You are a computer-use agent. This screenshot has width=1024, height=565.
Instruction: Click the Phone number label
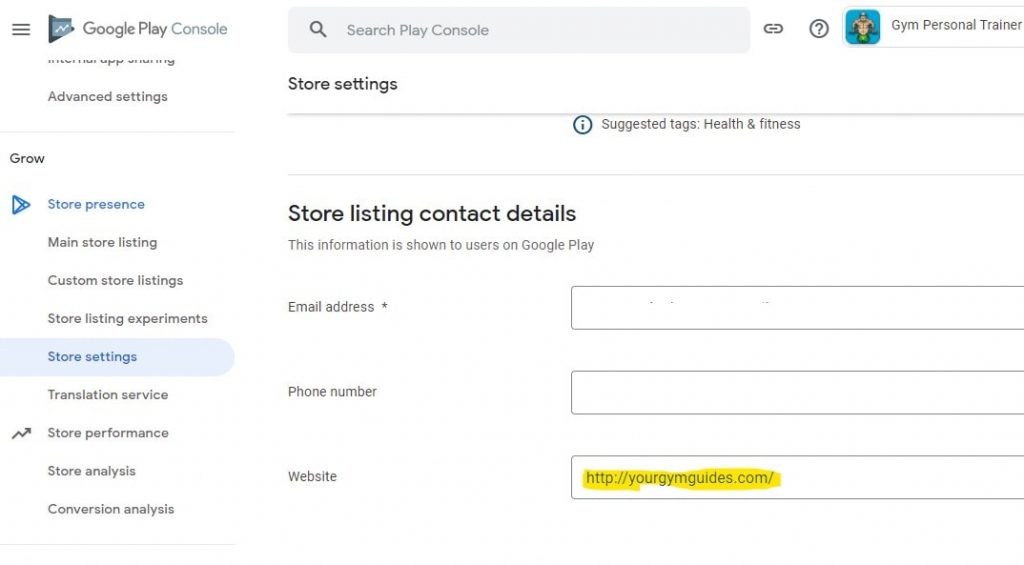coord(332,392)
